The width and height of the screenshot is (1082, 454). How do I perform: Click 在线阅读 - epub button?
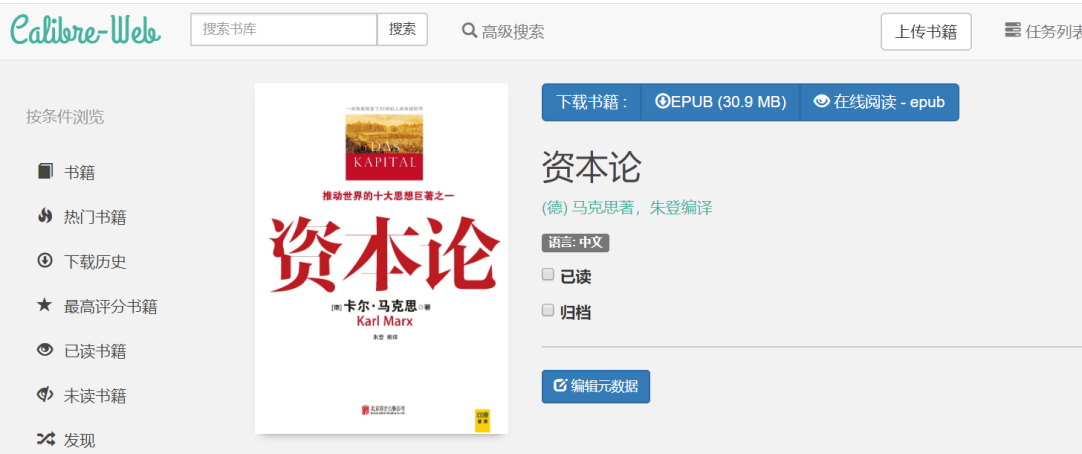coord(879,102)
